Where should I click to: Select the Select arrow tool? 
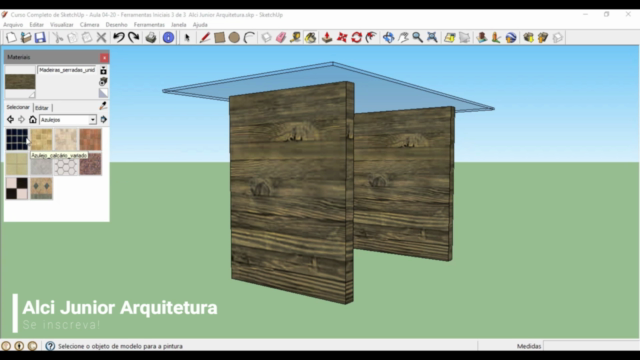[187, 38]
